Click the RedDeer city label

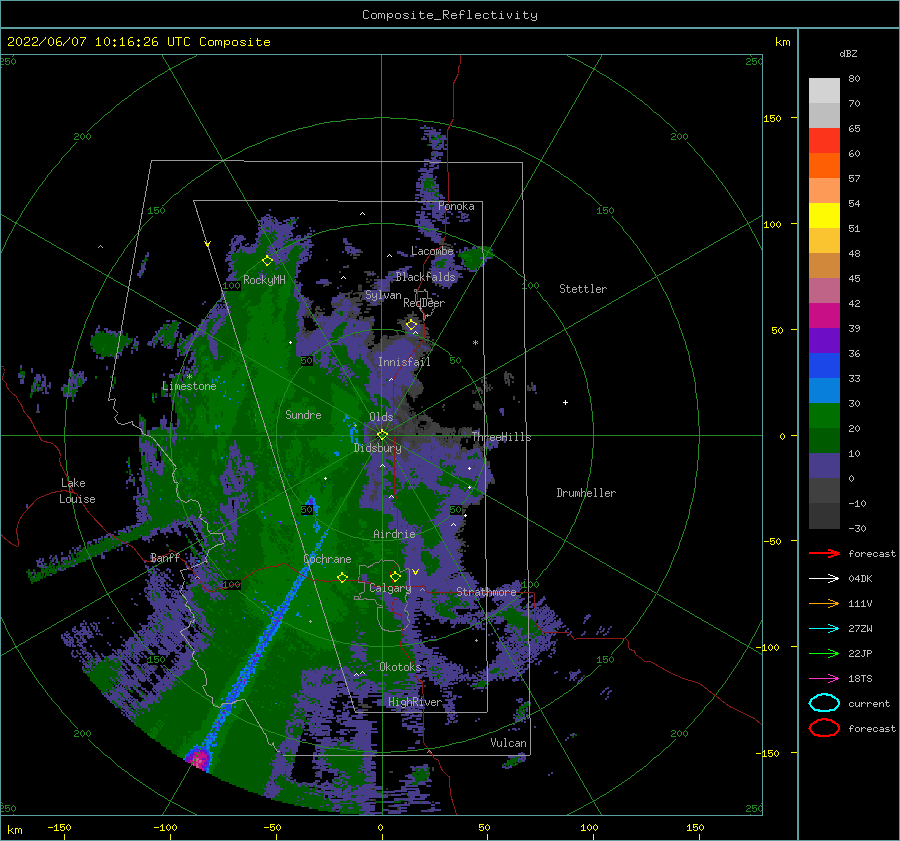pos(424,303)
